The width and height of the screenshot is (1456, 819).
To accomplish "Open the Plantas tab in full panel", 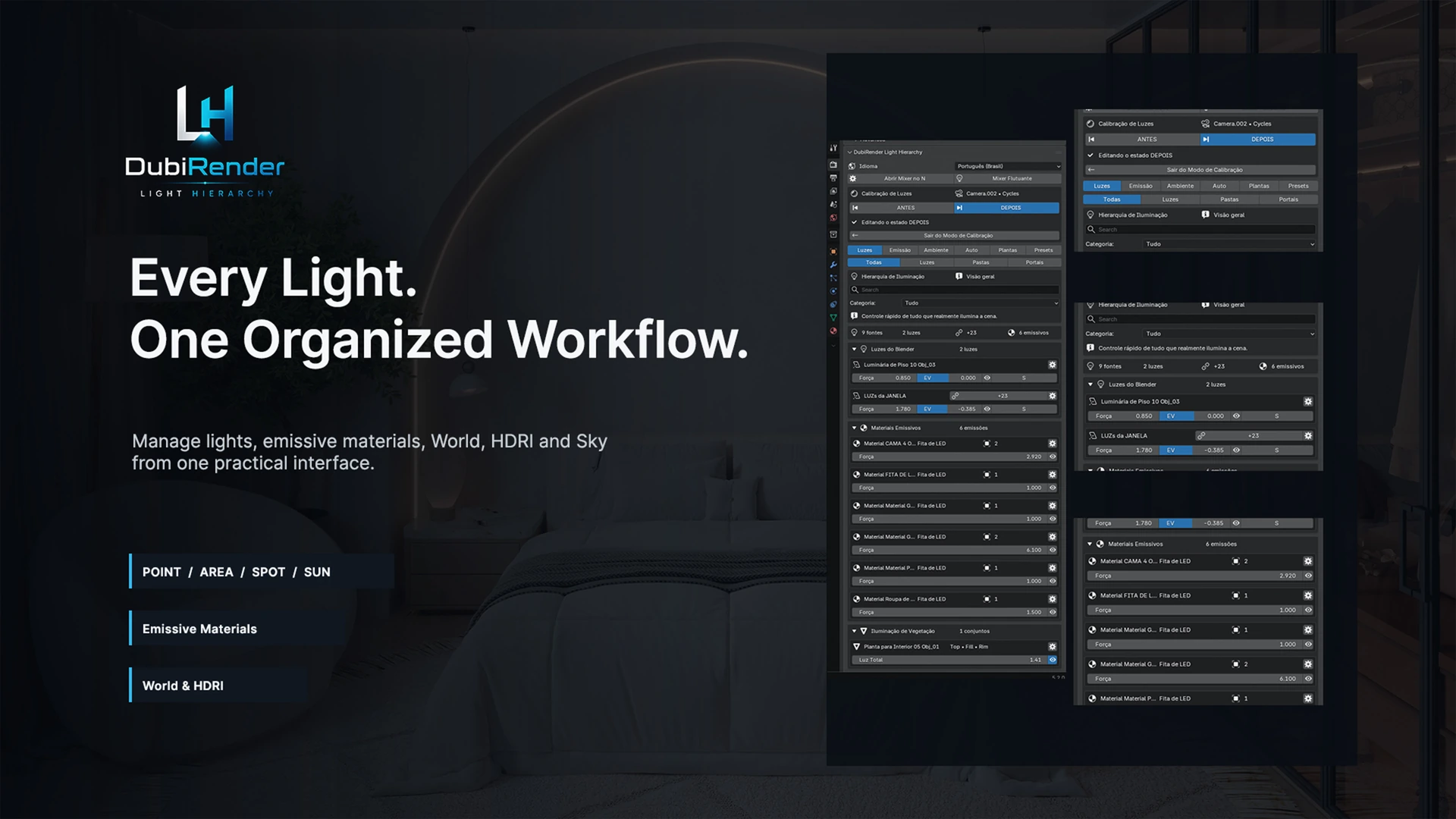I will (1008, 250).
